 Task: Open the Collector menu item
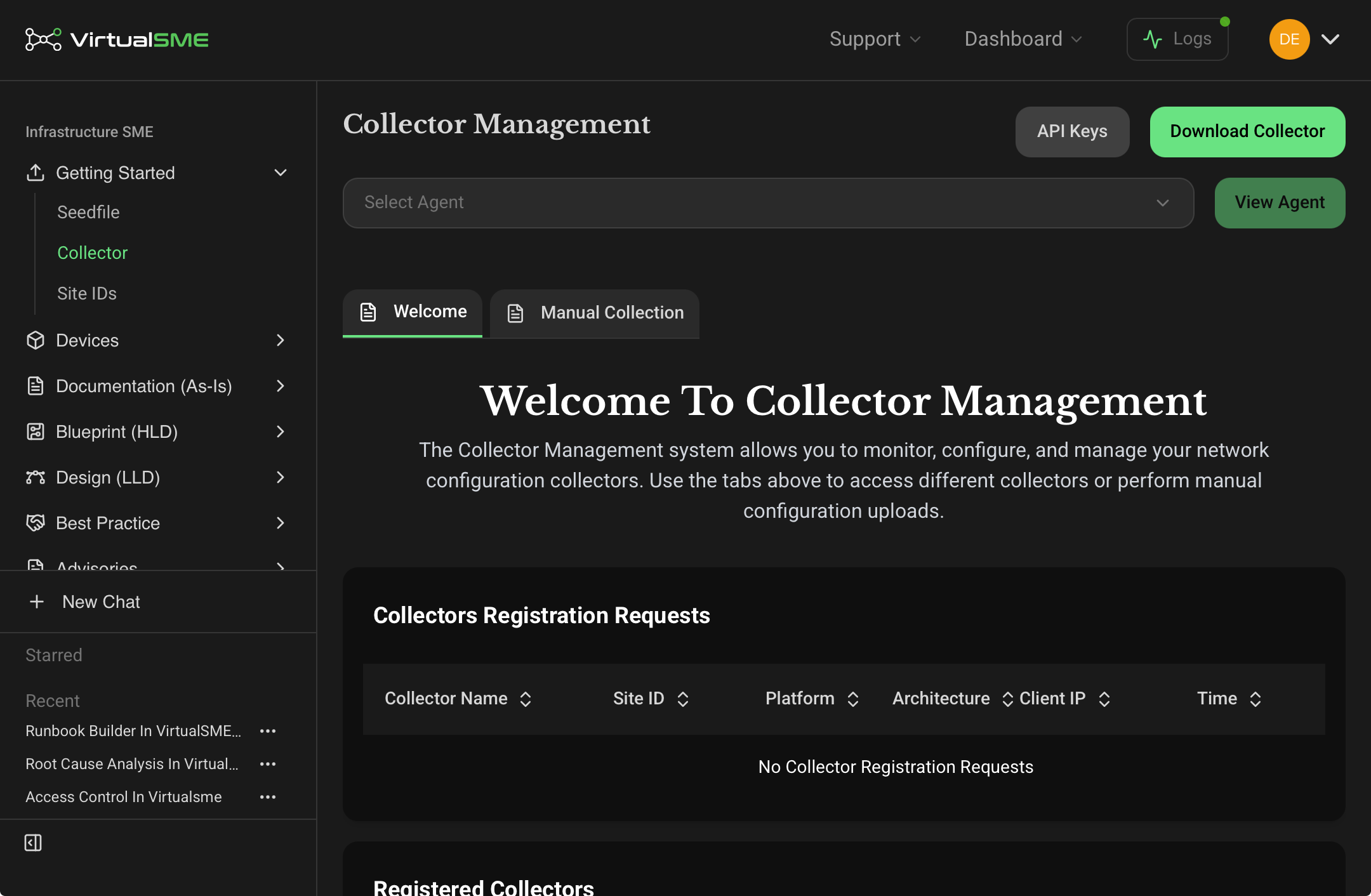(x=93, y=253)
